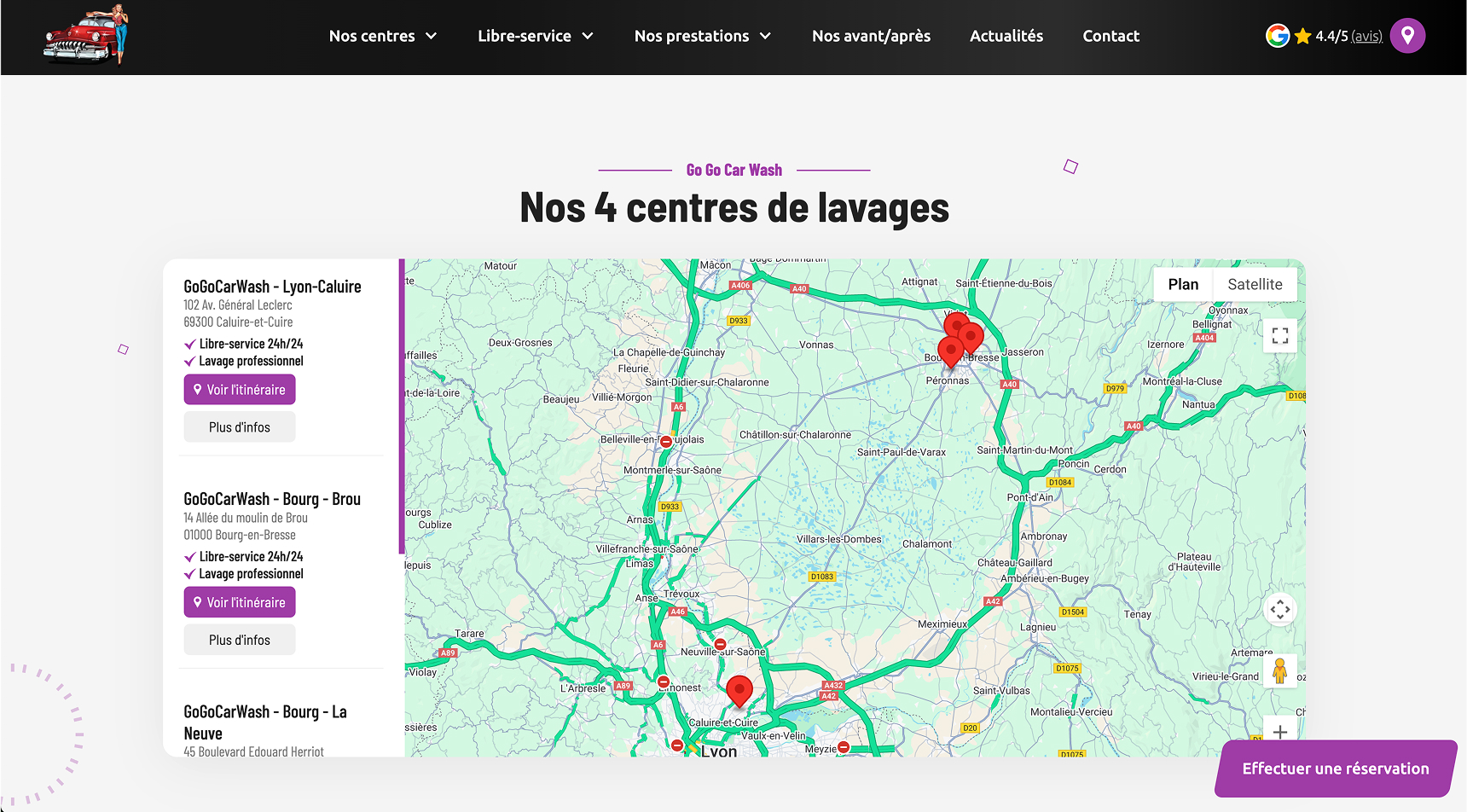Click the address 14 Allée du moulin de Brou

click(x=246, y=518)
